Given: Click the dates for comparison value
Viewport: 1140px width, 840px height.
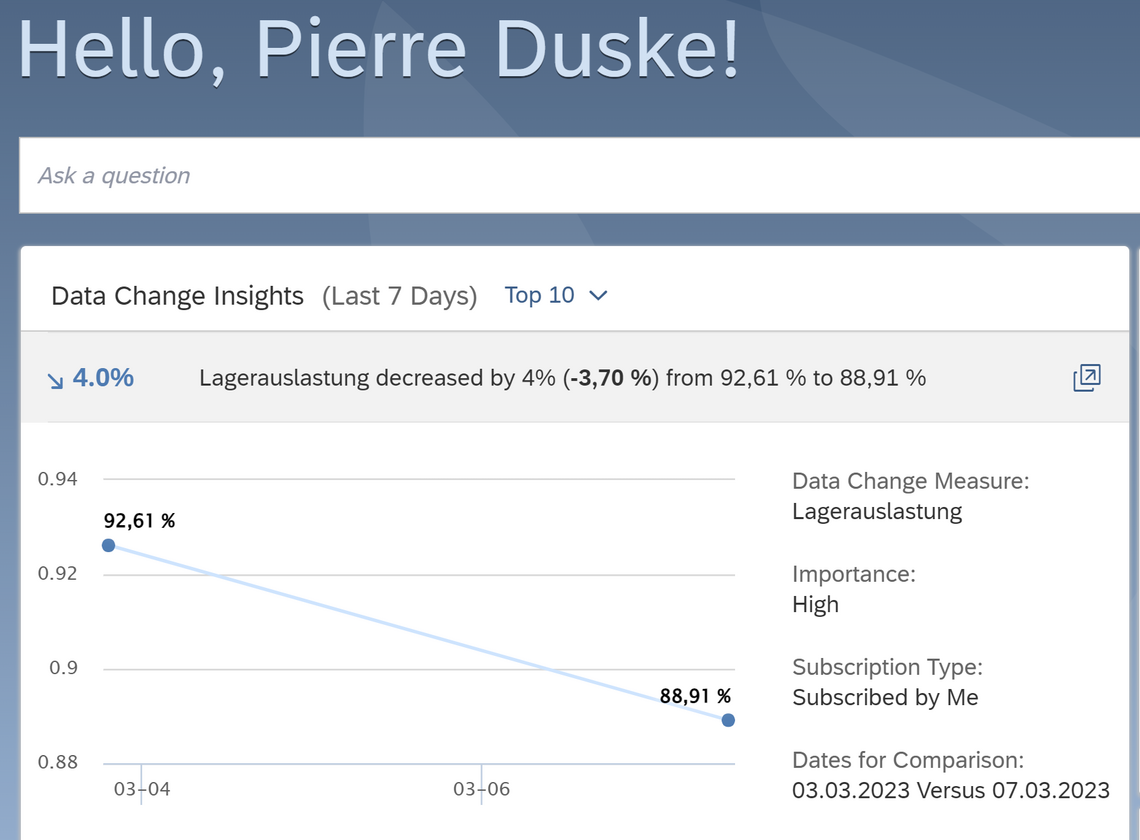Looking at the screenshot, I should pyautogui.click(x=950, y=790).
